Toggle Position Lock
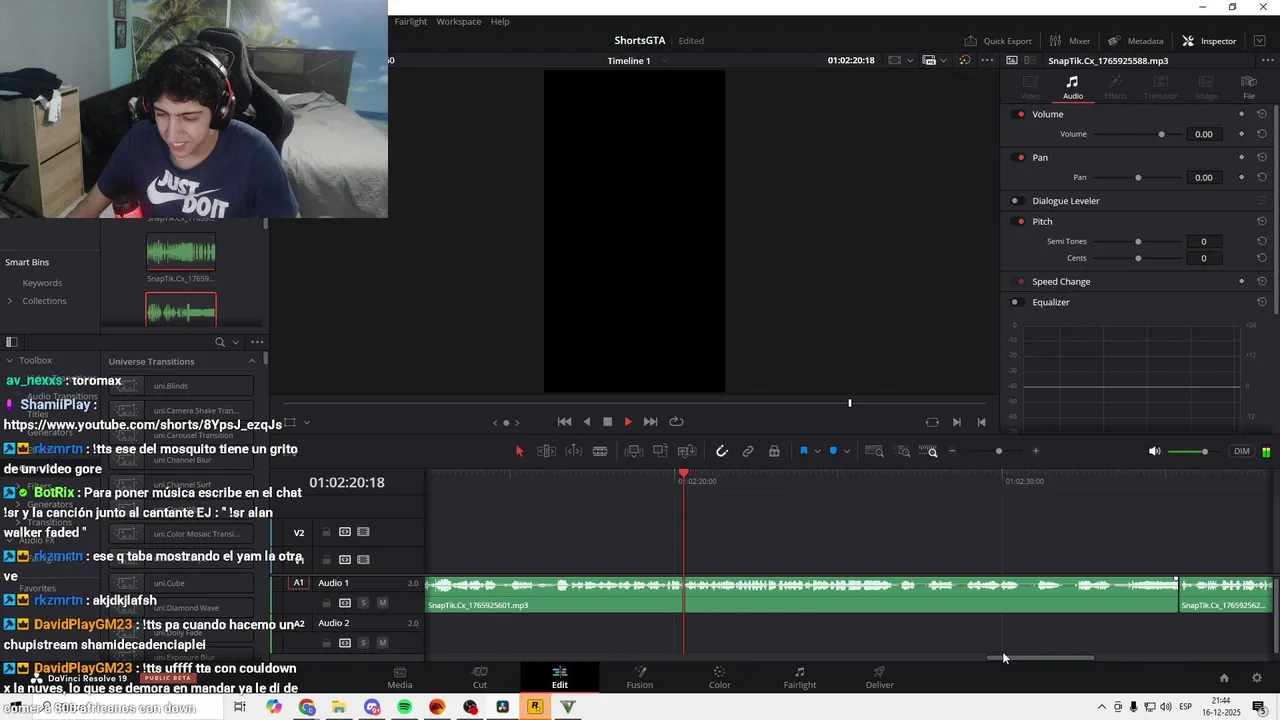Image resolution: width=1280 pixels, height=720 pixels. pyautogui.click(x=774, y=452)
